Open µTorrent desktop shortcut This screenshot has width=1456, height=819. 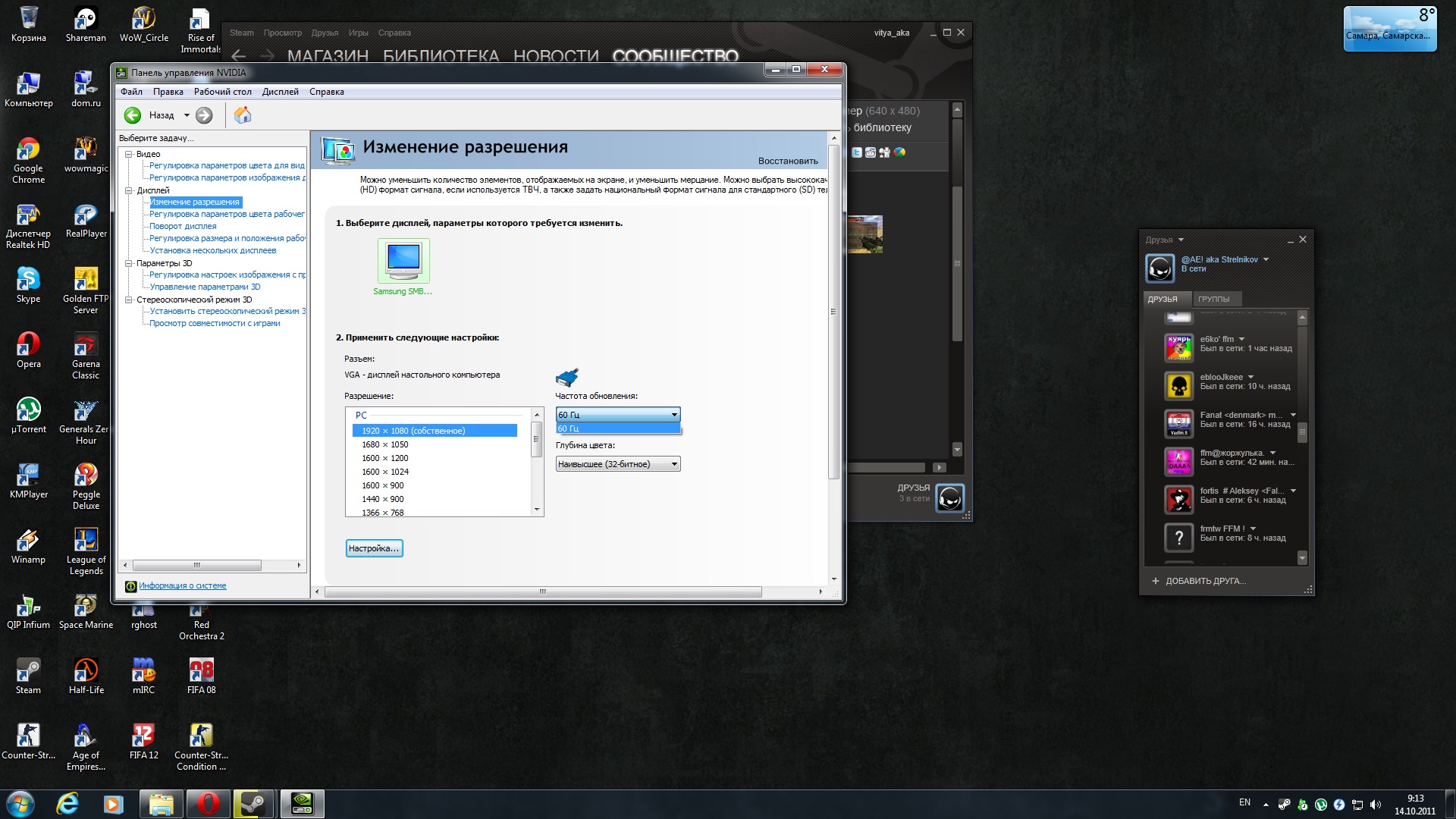(28, 415)
